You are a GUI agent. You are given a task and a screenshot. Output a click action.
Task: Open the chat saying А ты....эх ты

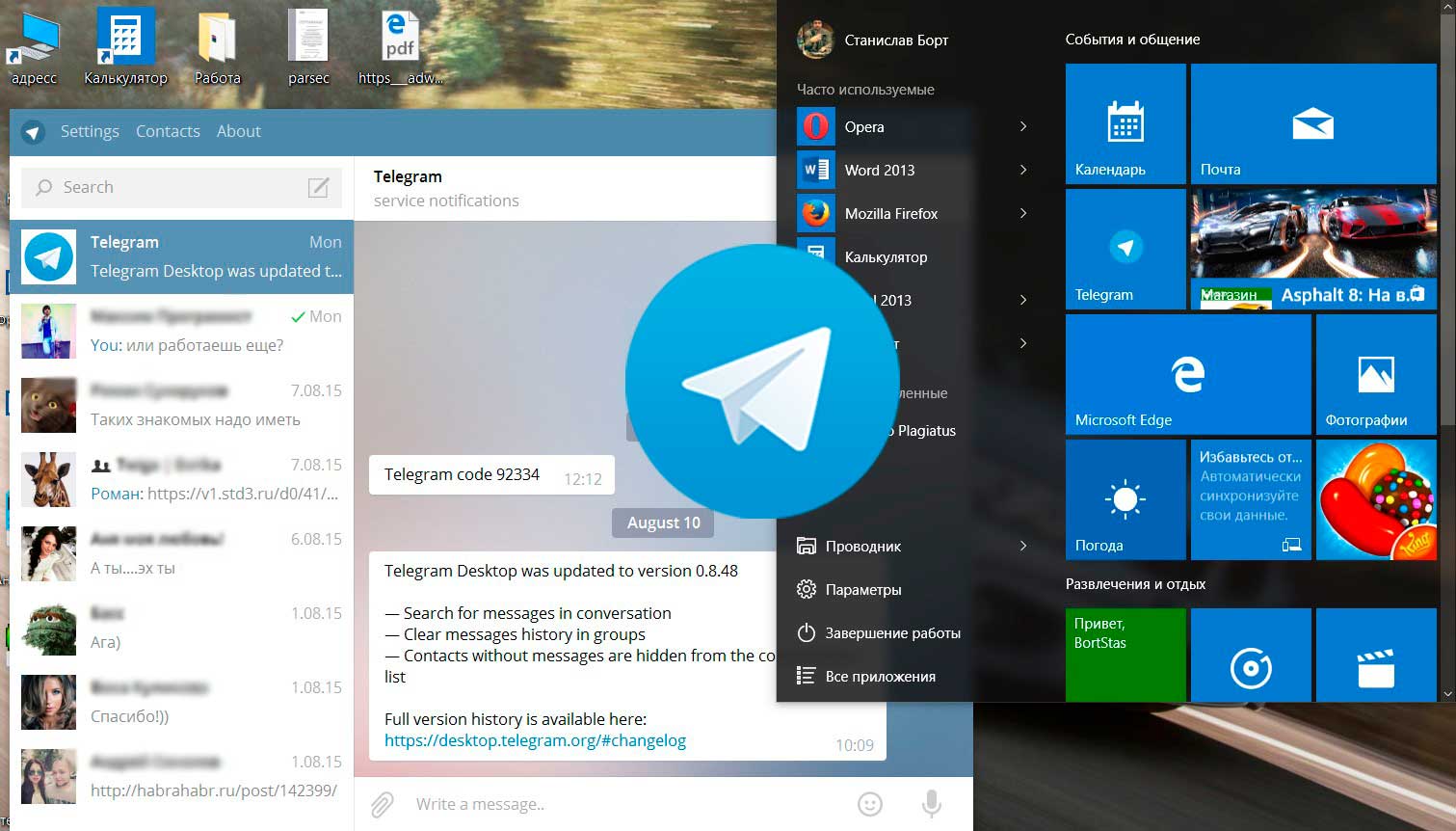coord(181,553)
